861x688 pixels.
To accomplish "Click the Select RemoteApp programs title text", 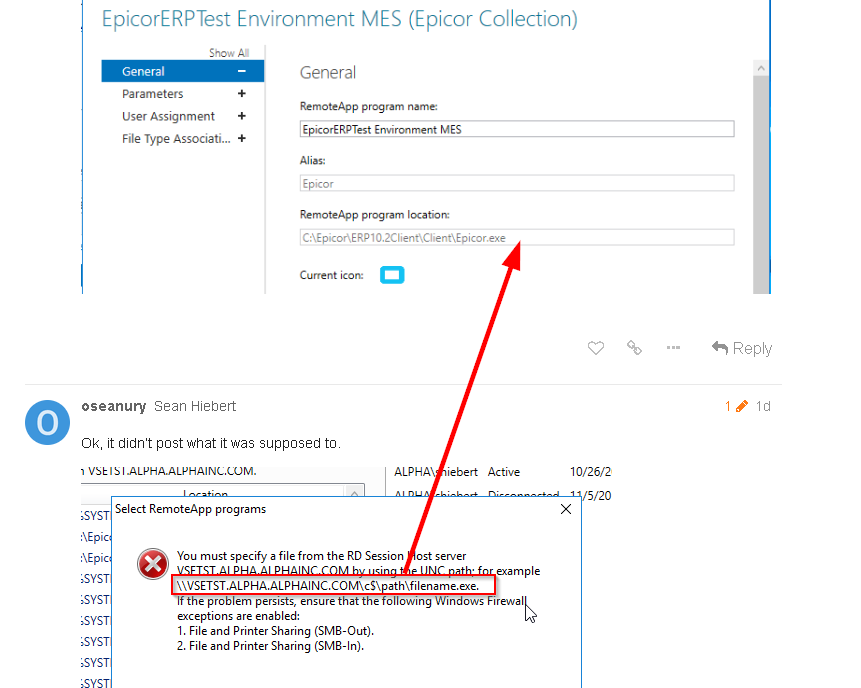I will tap(191, 509).
